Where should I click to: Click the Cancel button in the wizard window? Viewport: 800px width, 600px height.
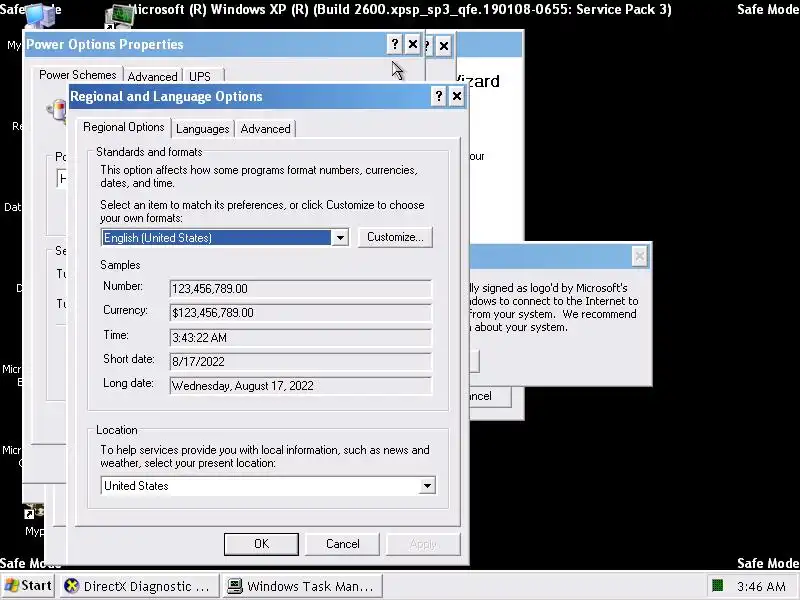(x=490, y=396)
